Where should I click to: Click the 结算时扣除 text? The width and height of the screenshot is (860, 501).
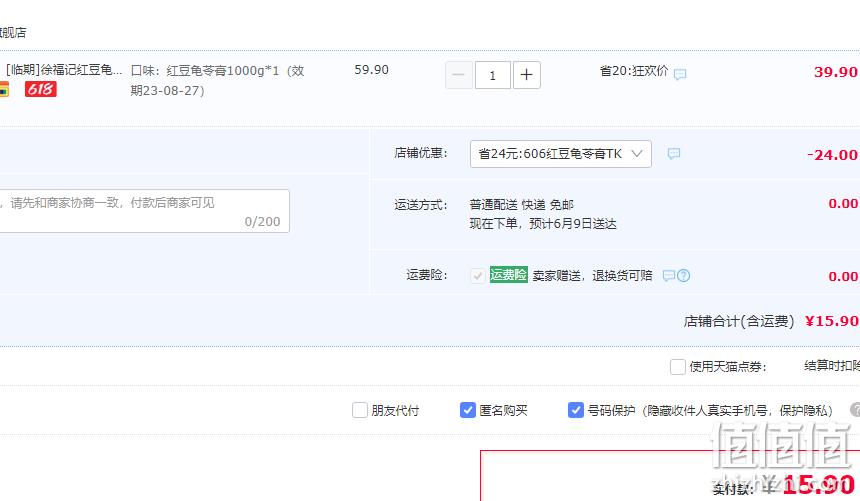(832, 365)
